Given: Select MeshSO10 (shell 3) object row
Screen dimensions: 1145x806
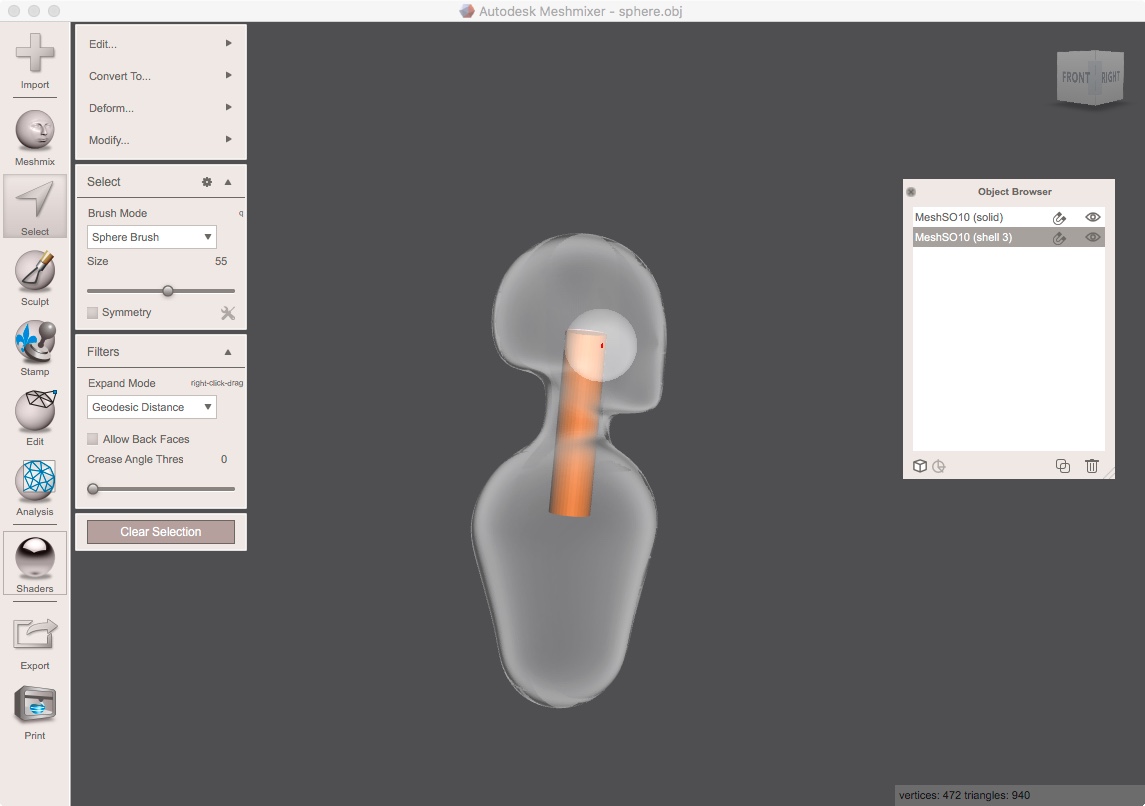Looking at the screenshot, I should (x=1008, y=237).
